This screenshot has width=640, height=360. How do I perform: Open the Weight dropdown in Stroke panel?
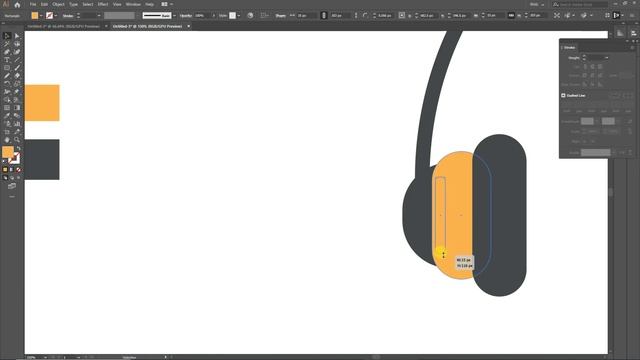607,58
